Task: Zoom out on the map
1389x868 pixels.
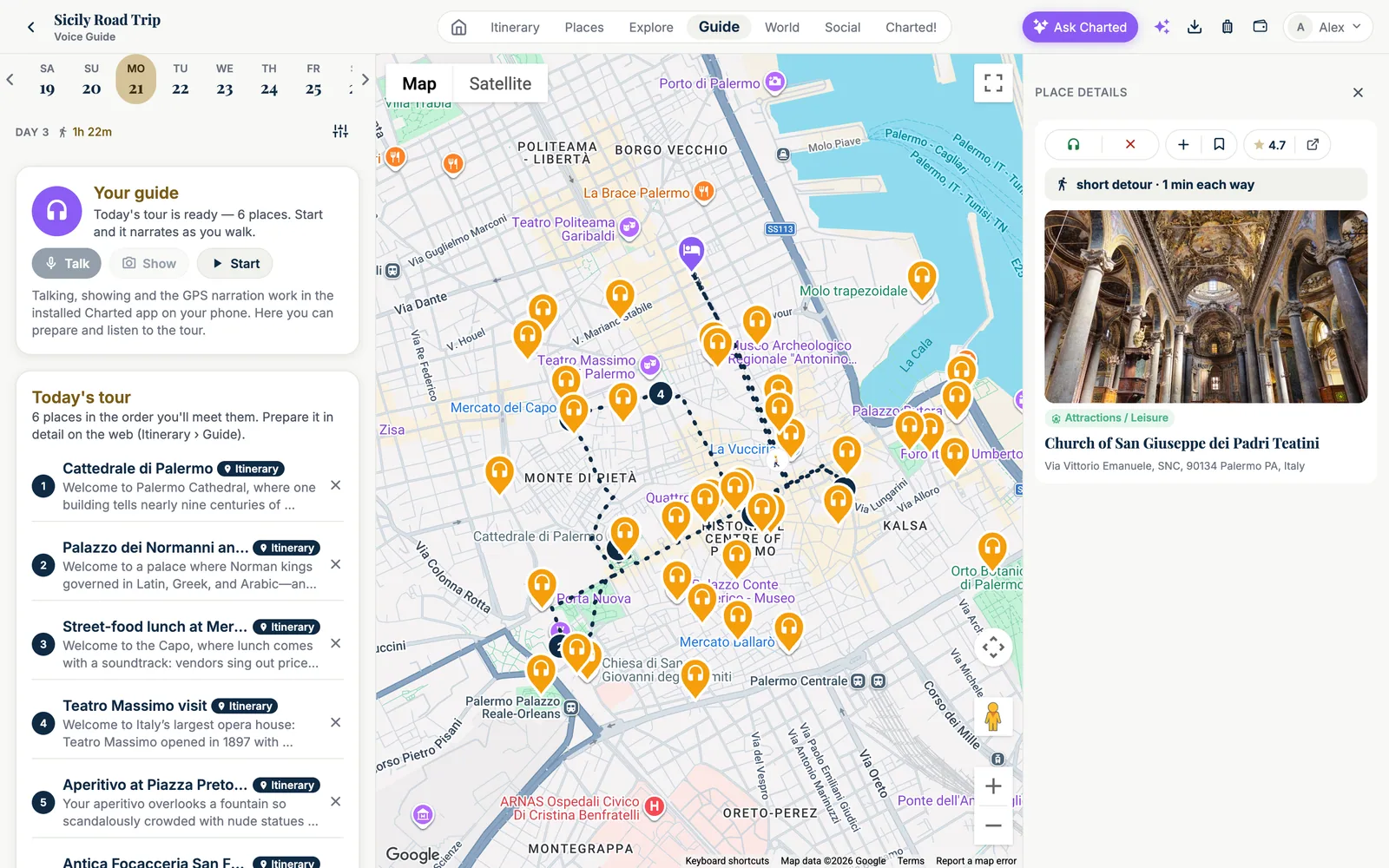Action: [993, 825]
